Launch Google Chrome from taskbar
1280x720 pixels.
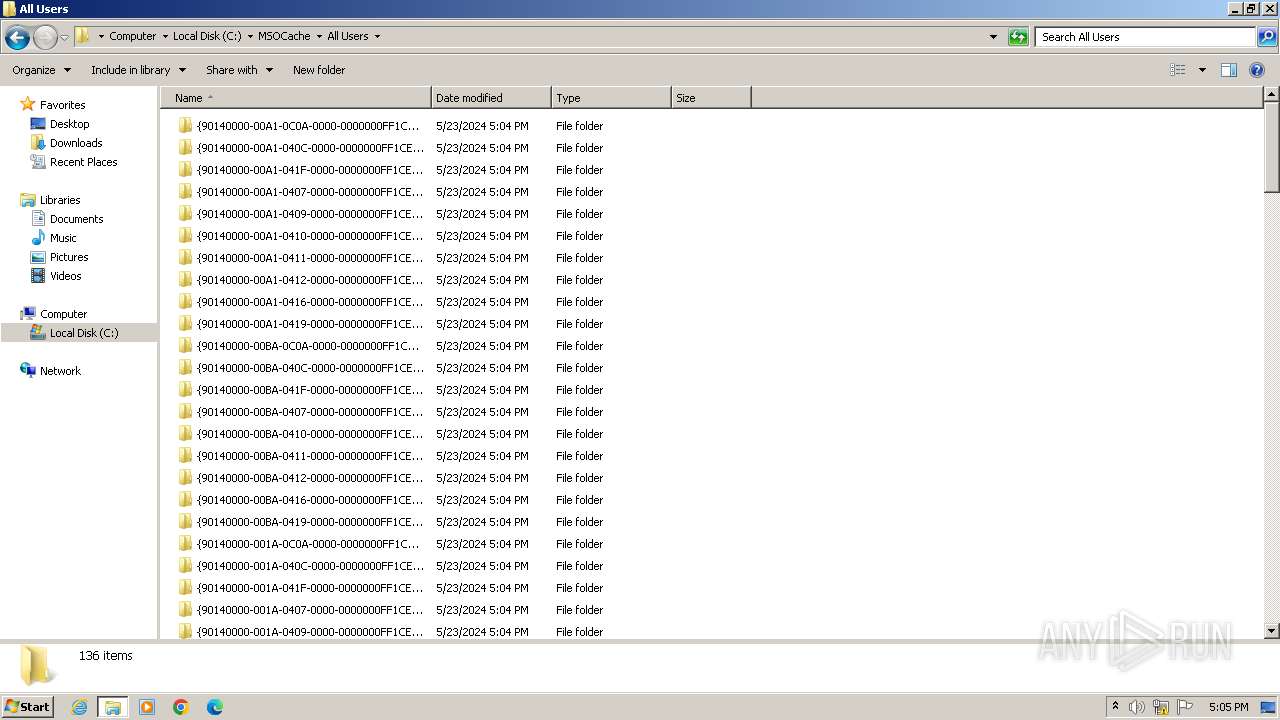click(181, 707)
